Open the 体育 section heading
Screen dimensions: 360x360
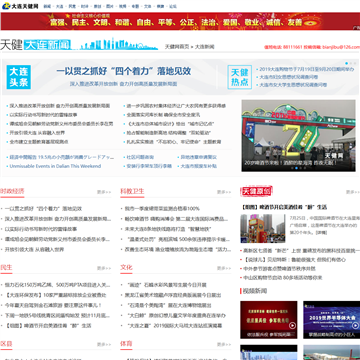click(x=126, y=343)
